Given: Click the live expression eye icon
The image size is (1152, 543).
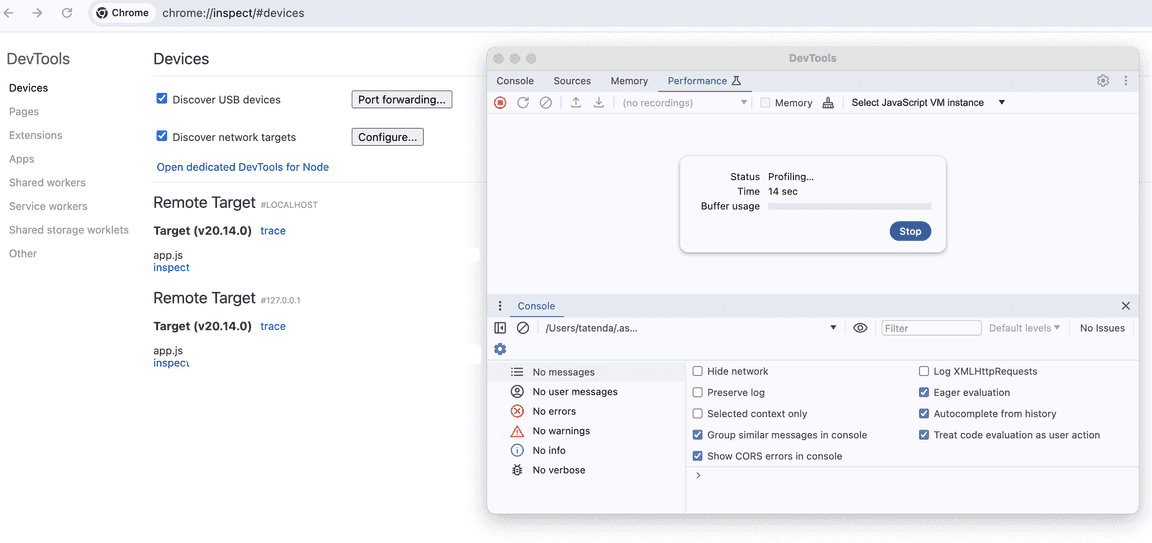Looking at the screenshot, I should (x=860, y=328).
